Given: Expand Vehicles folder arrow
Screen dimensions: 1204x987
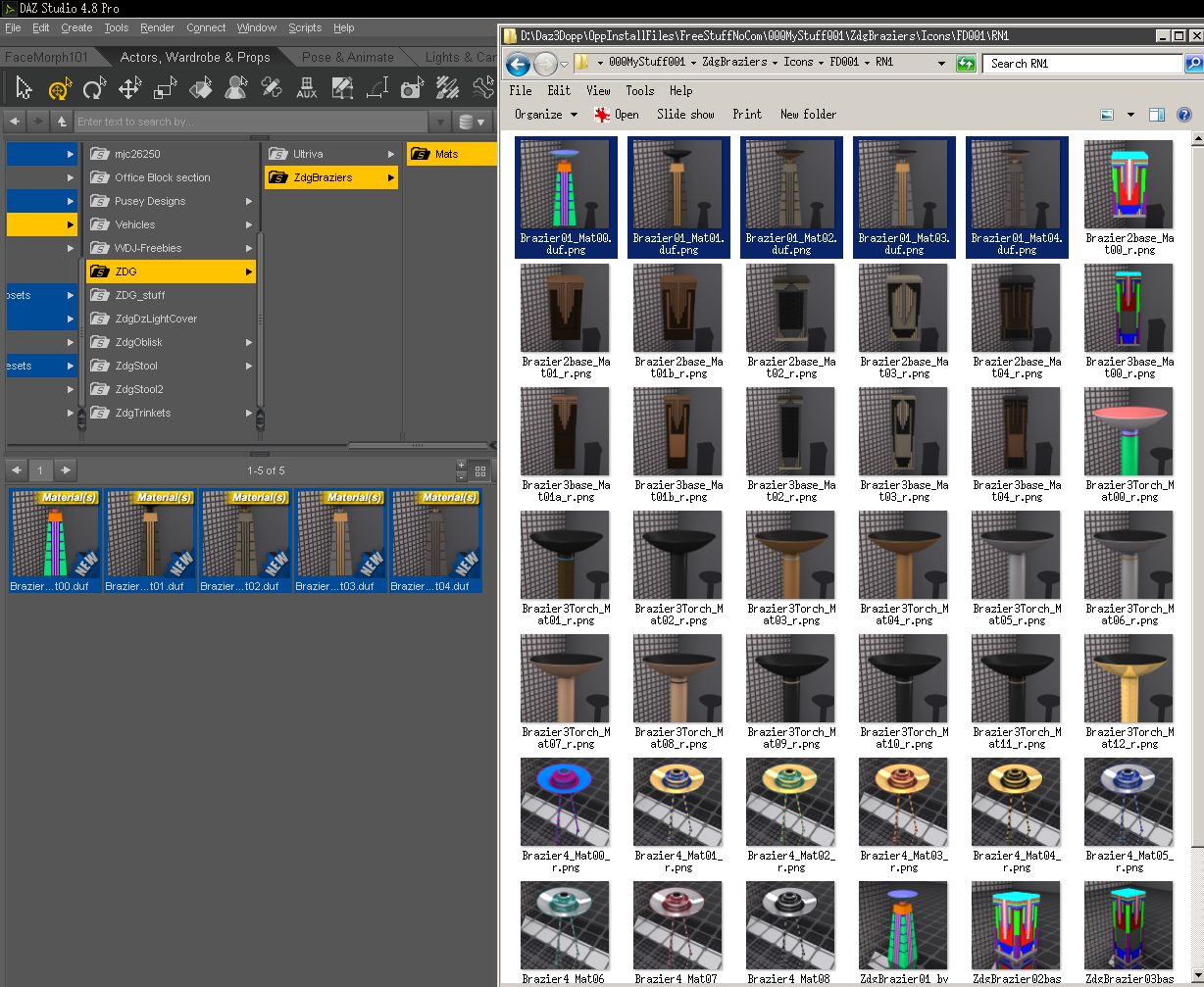Looking at the screenshot, I should coord(249,224).
